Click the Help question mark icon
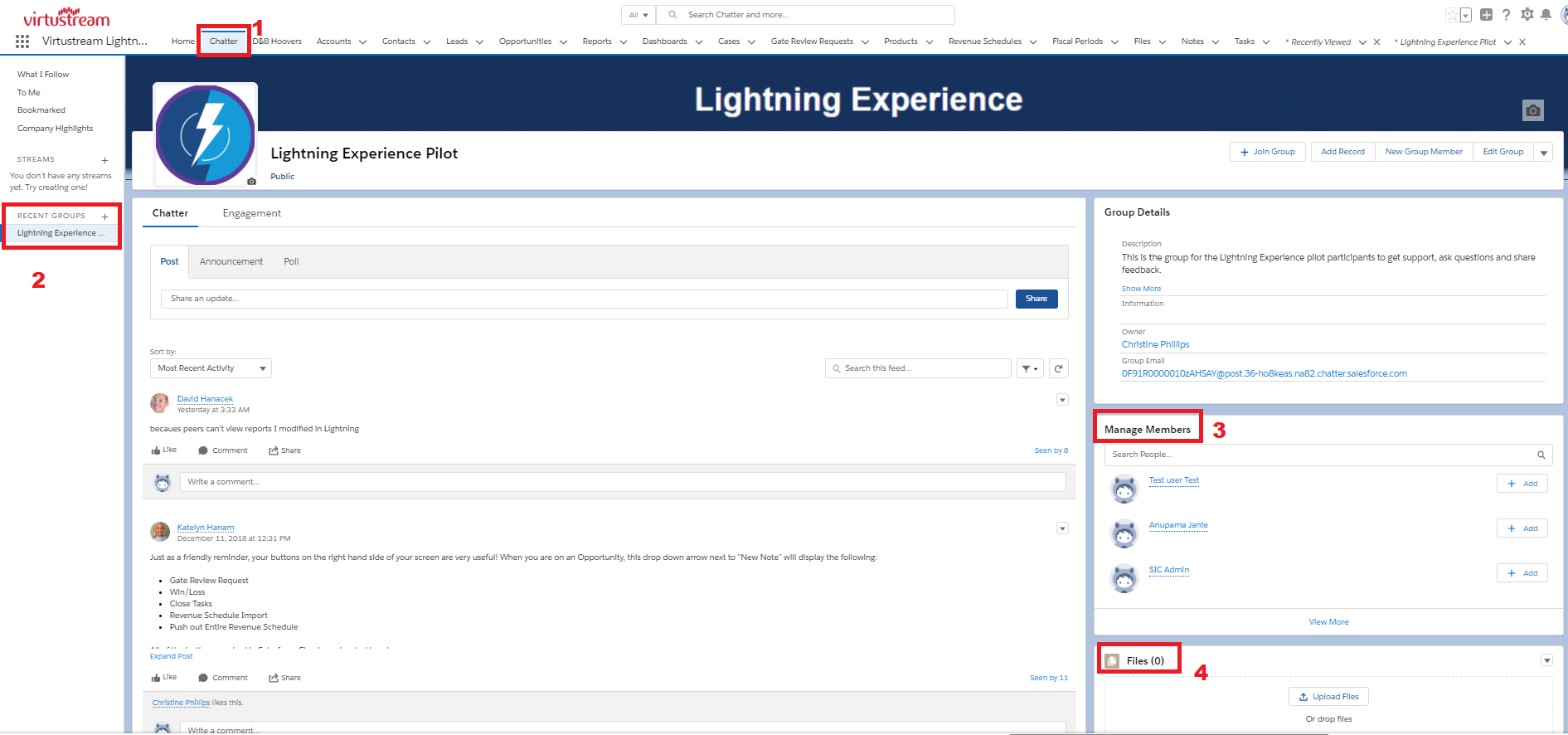This screenshot has height=735, width=1568. click(x=1506, y=14)
